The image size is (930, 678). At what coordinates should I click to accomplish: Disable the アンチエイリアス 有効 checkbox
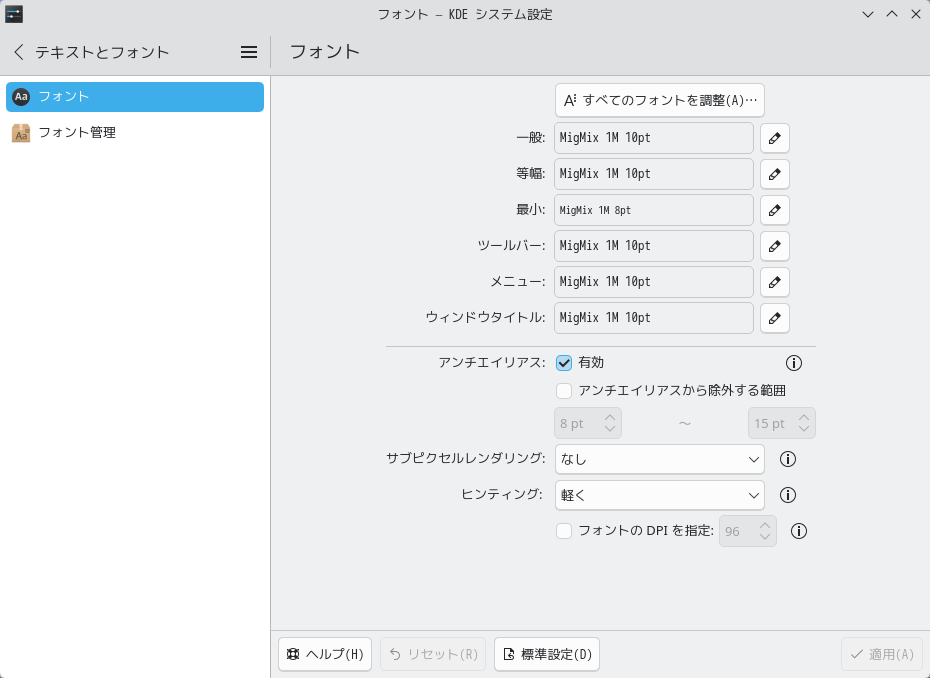[564, 363]
